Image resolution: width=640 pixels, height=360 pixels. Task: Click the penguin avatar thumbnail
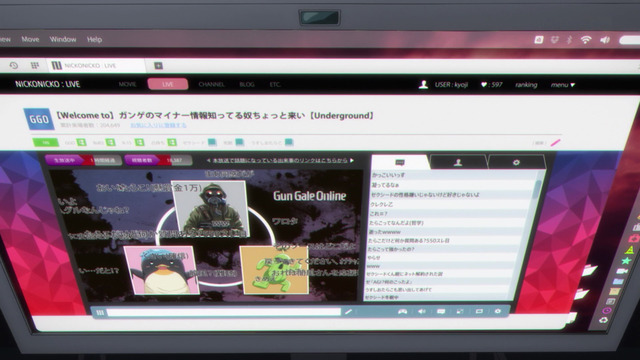click(161, 270)
